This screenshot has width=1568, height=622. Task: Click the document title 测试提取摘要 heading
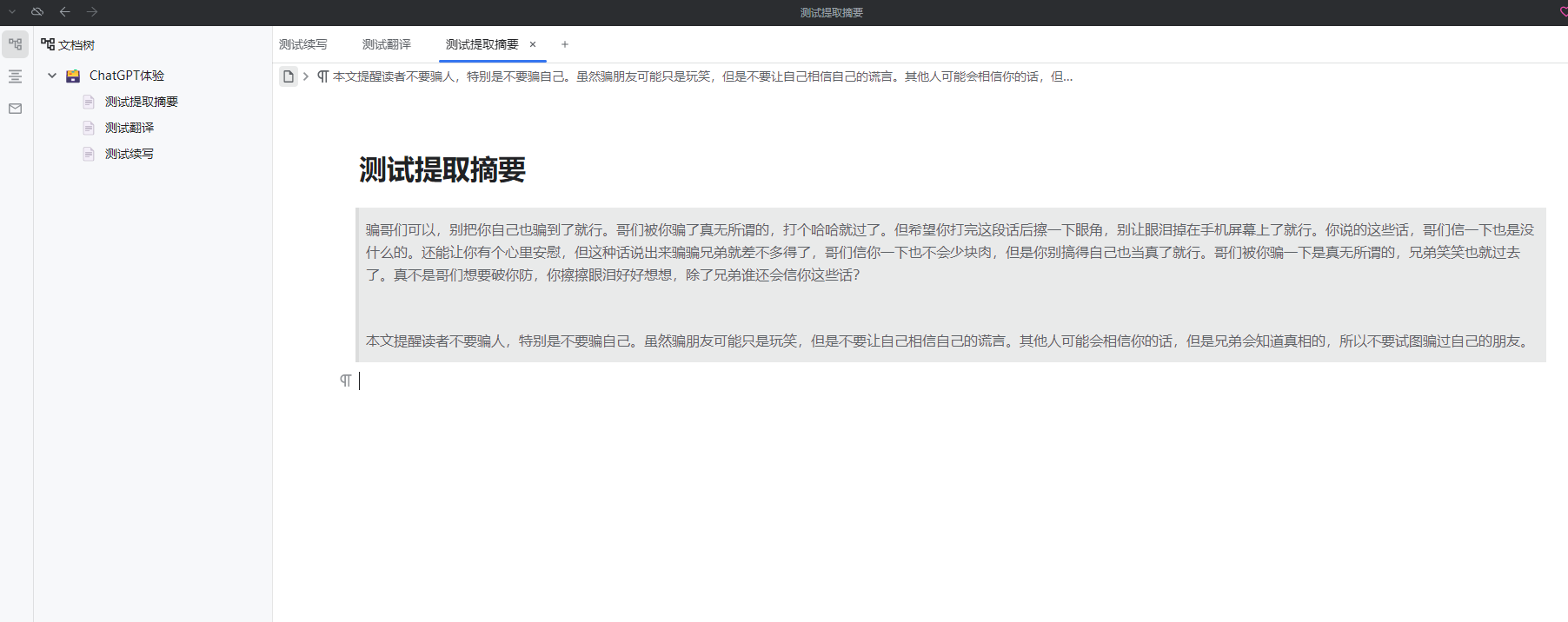442,169
